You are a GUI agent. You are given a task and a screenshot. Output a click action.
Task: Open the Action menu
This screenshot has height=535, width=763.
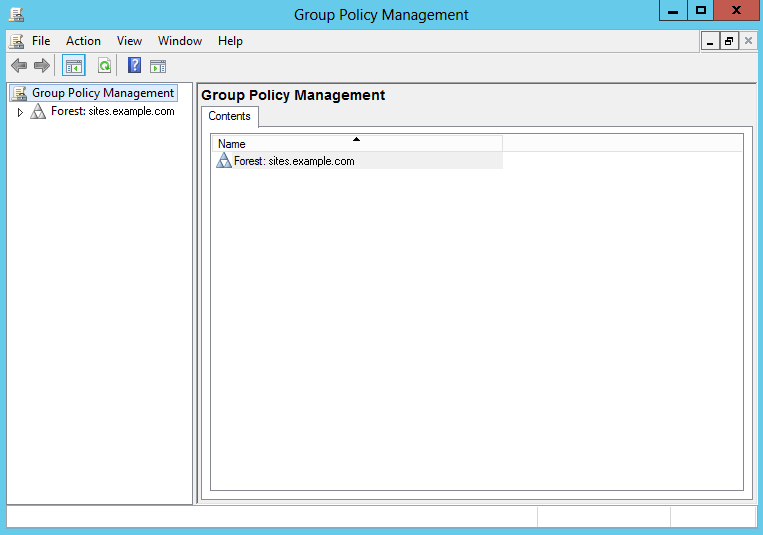[x=83, y=41]
